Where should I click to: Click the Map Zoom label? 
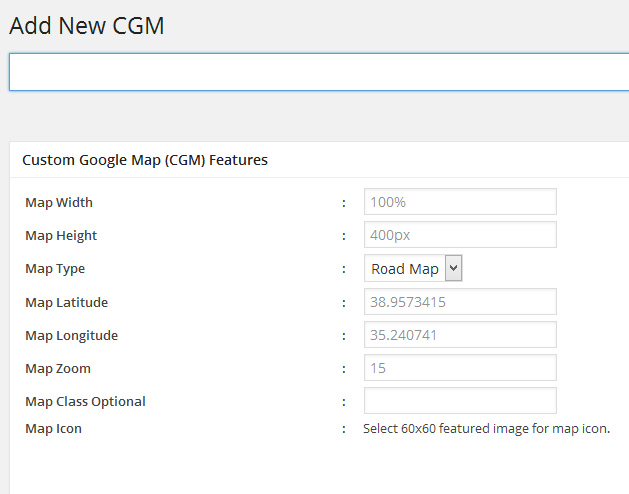click(x=58, y=368)
